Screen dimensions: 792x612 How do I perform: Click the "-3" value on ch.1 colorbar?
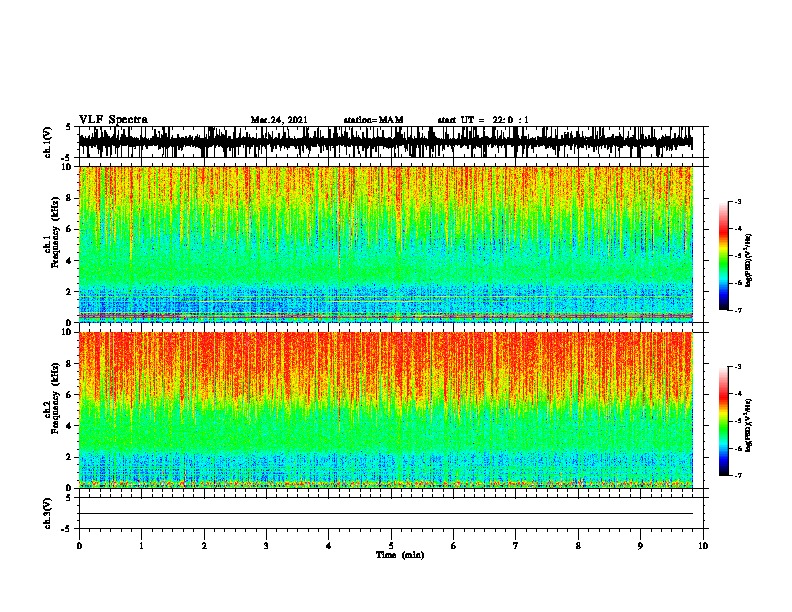click(x=737, y=201)
